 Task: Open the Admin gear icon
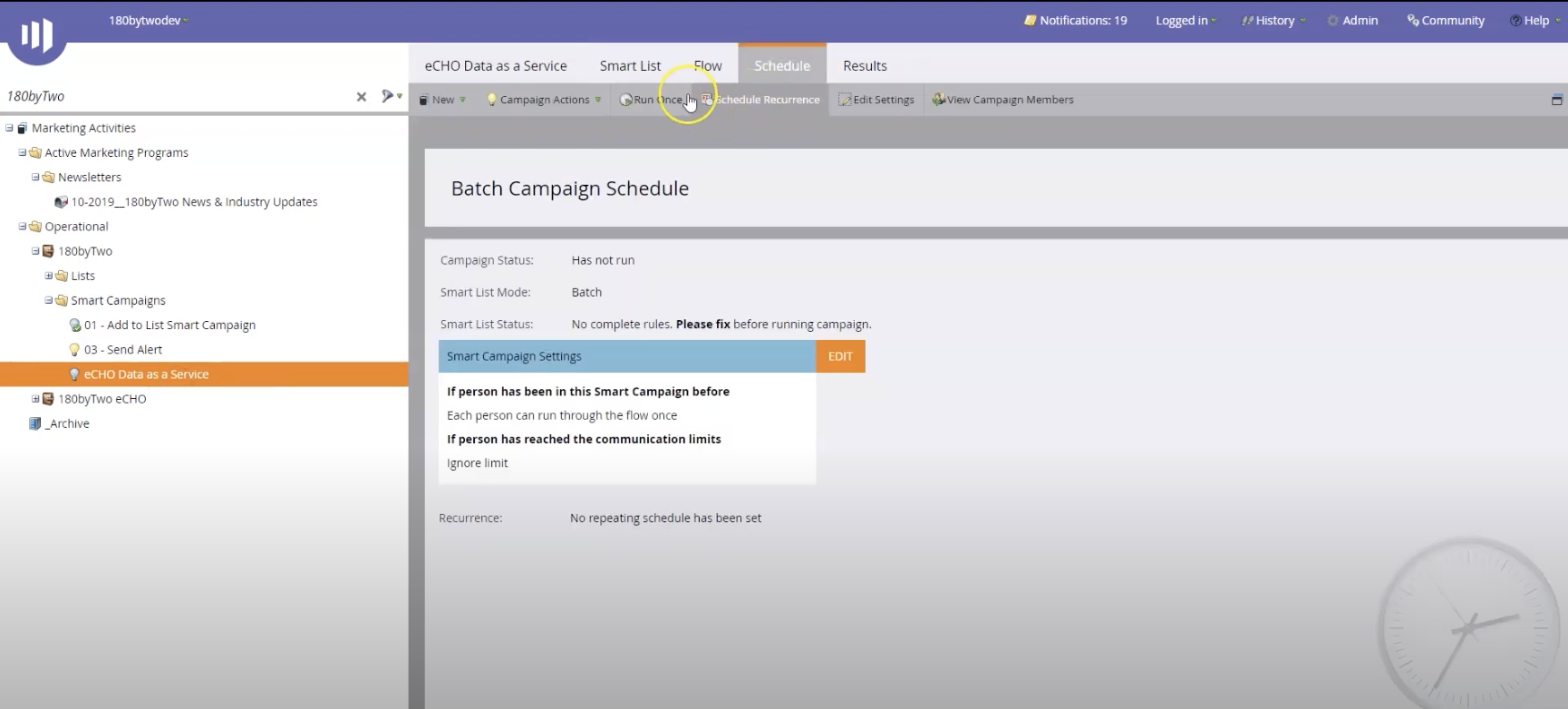click(1333, 20)
